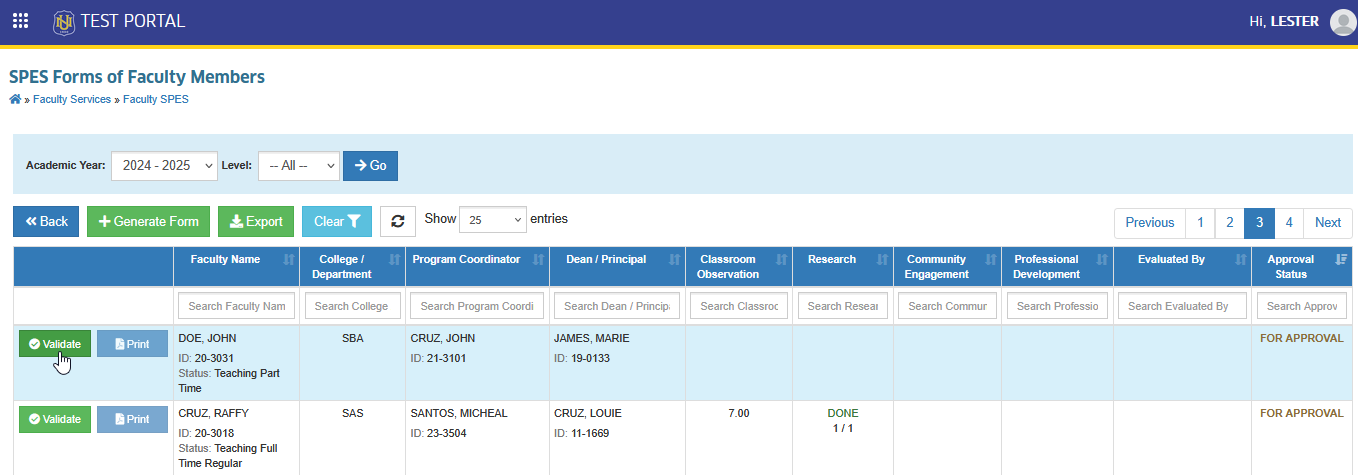Click the TEST PORTAL title text
Image resolution: width=1358 pixels, height=475 pixels.
click(133, 21)
